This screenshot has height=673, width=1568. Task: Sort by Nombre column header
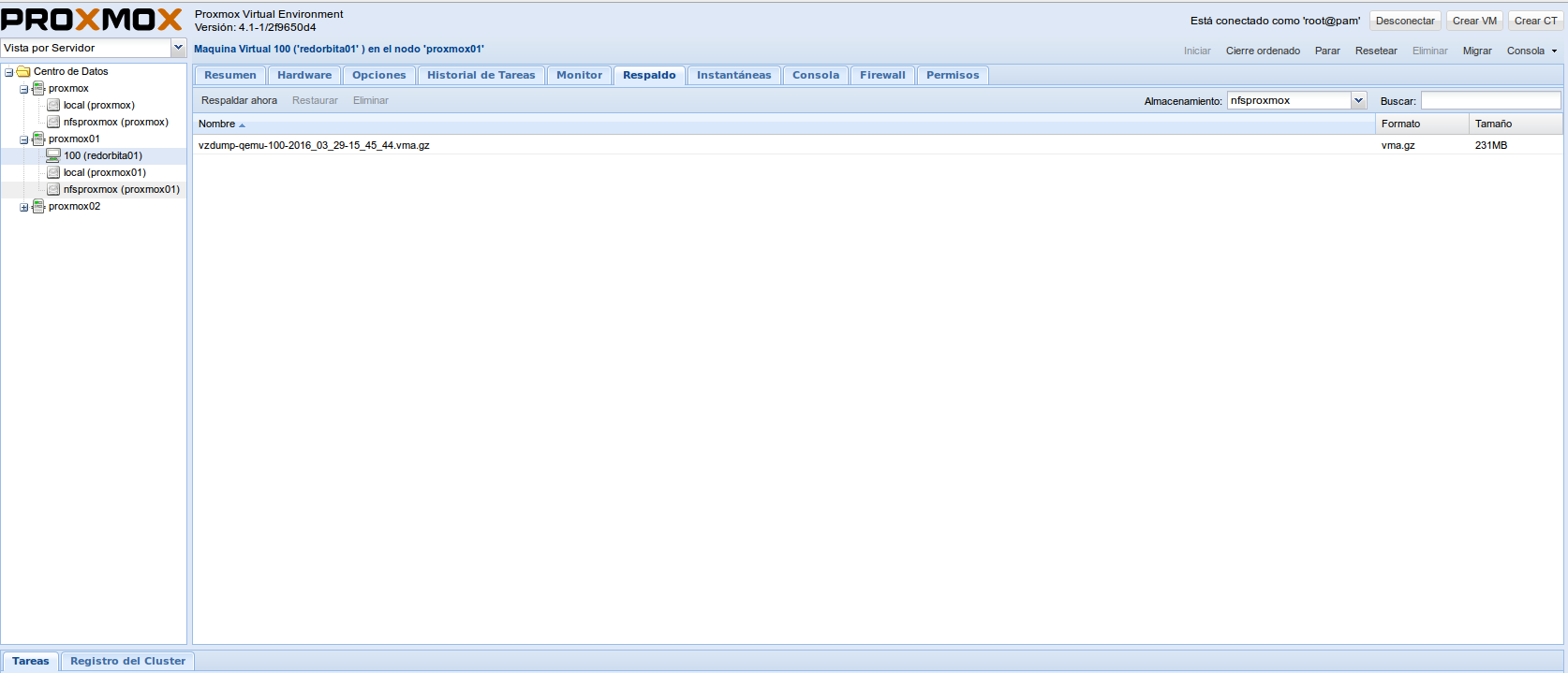(217, 124)
